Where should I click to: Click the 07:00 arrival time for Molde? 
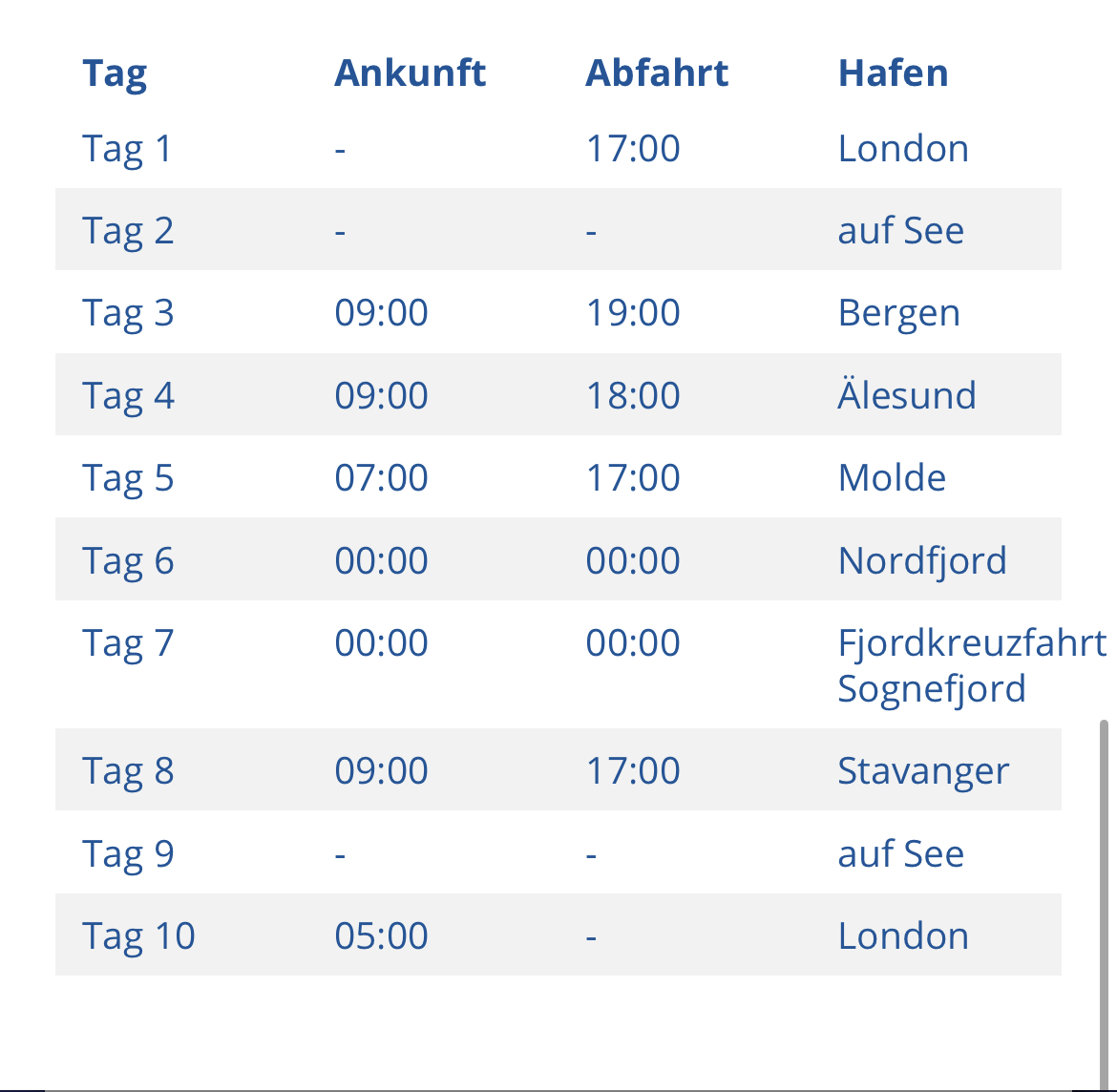click(x=381, y=477)
